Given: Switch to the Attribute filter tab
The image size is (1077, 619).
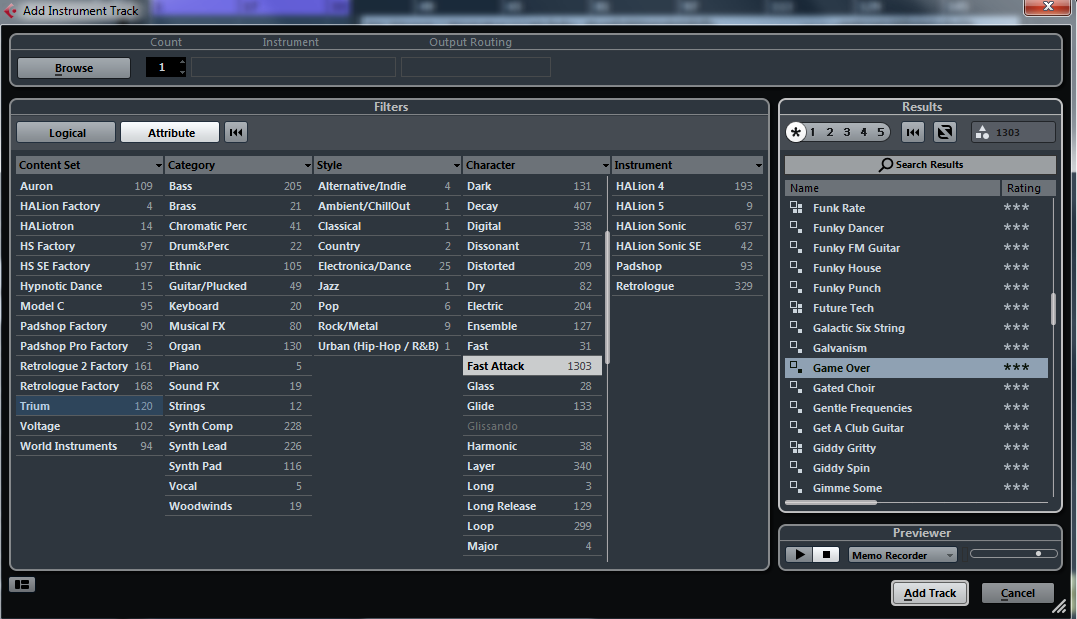Looking at the screenshot, I should pyautogui.click(x=170, y=133).
